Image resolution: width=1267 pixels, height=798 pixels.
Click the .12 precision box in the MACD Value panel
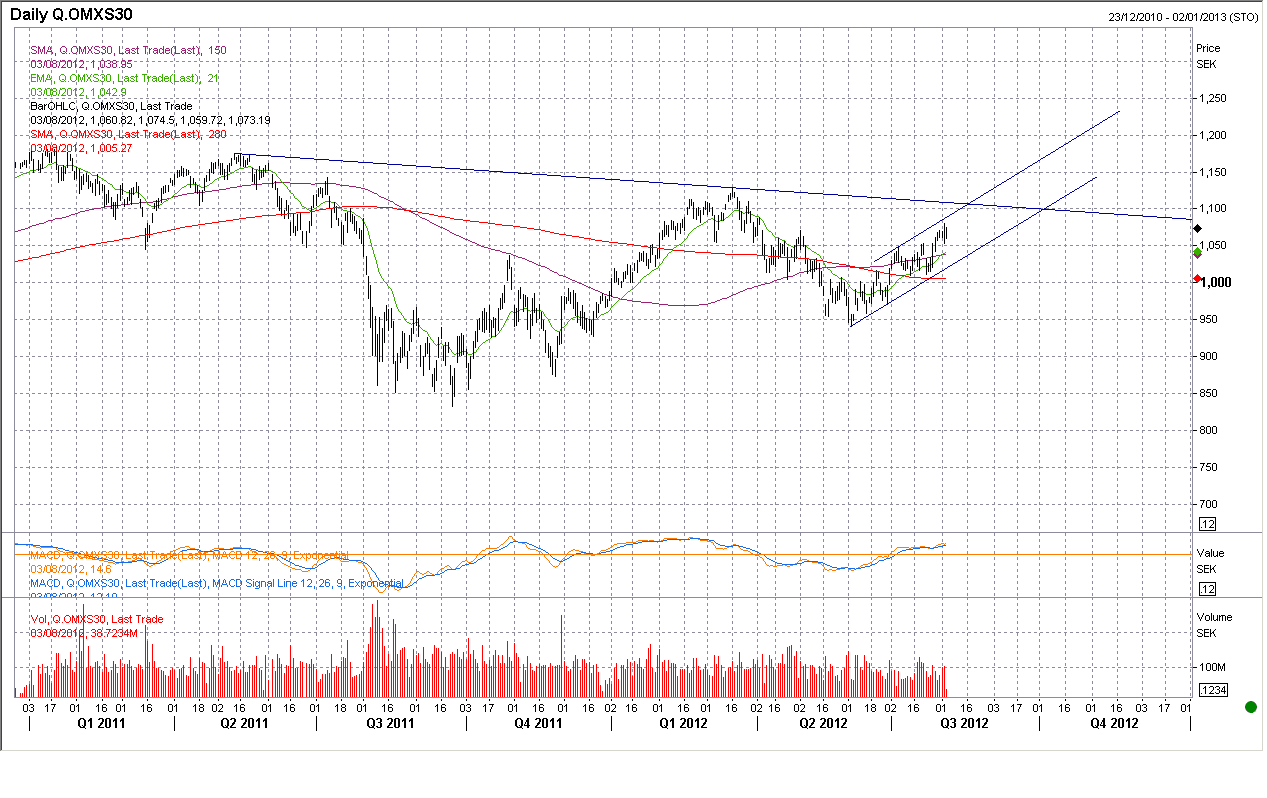tap(1207, 588)
